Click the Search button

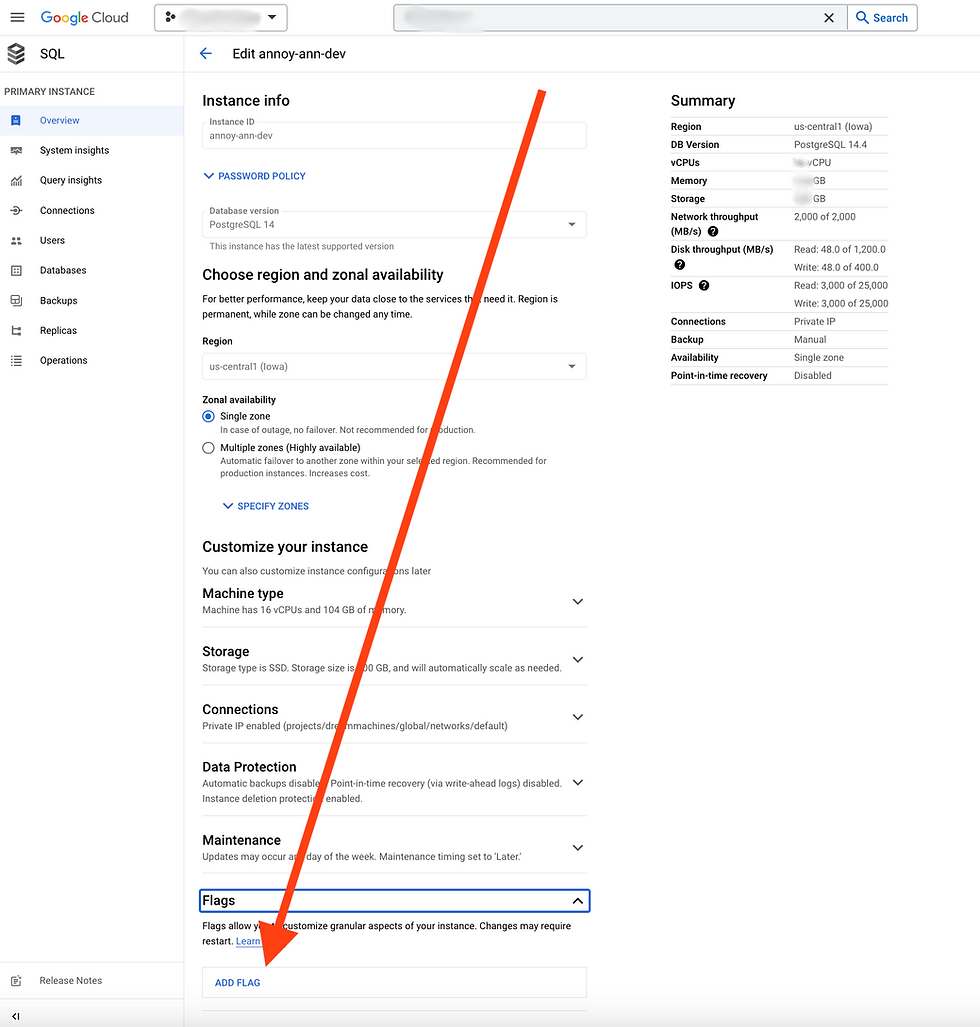(x=882, y=18)
